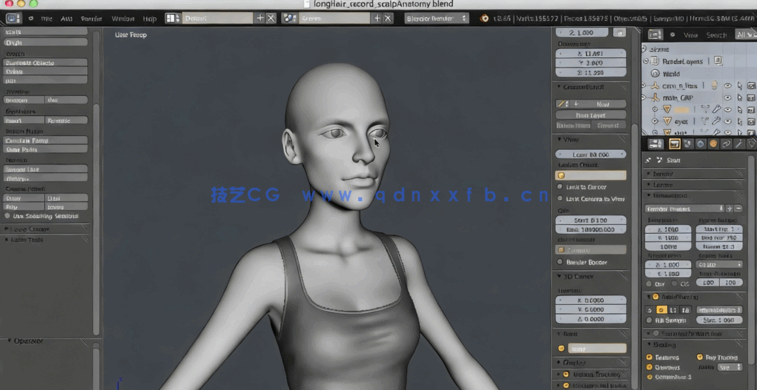Open the Outliner View menu
The height and width of the screenshot is (390, 757).
pos(690,35)
